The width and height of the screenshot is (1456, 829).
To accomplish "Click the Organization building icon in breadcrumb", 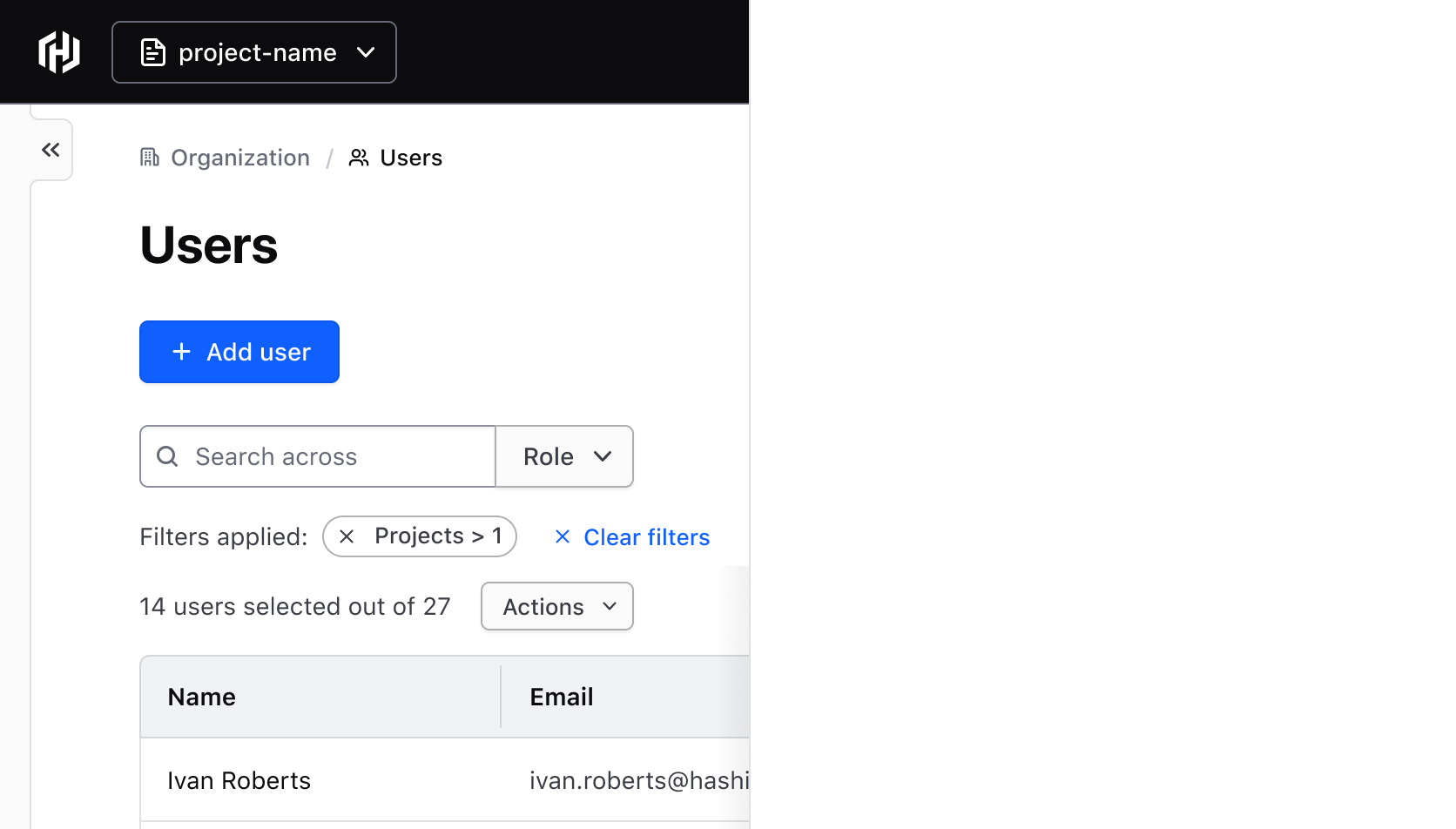I will click(150, 158).
